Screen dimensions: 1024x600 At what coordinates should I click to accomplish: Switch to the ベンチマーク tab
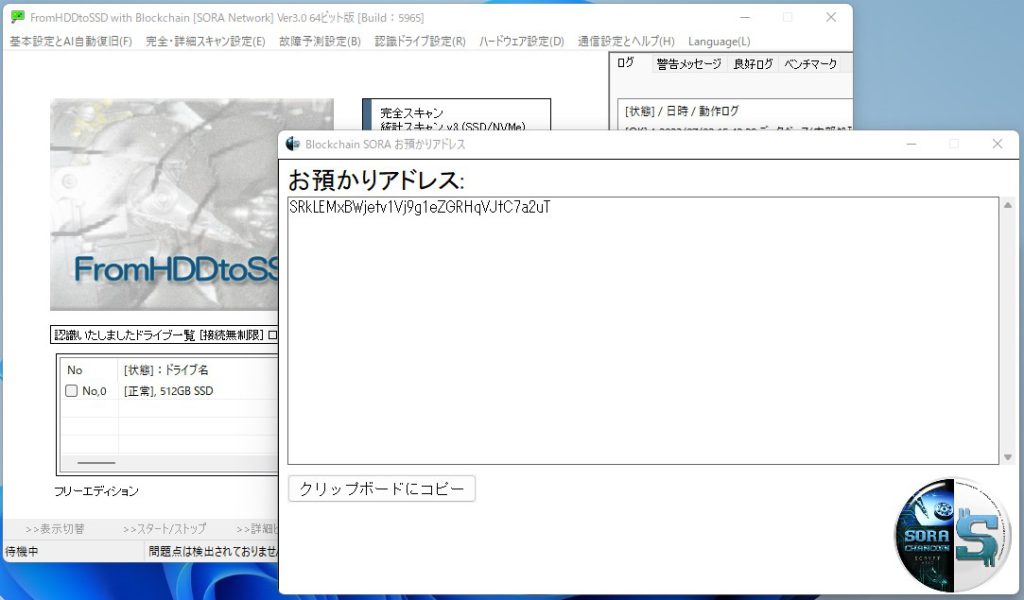tap(810, 63)
